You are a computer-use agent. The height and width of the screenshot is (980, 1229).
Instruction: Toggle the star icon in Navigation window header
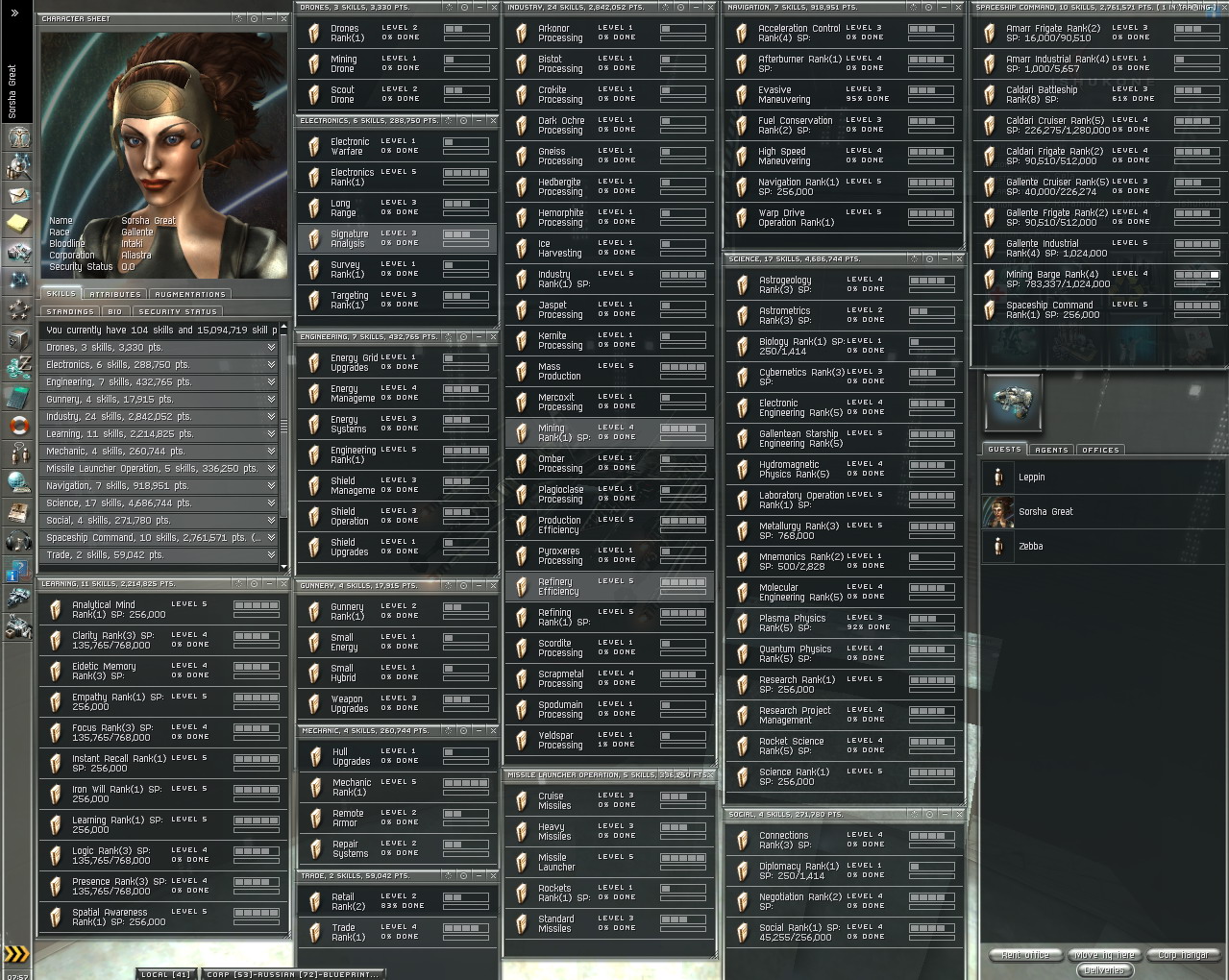coord(912,8)
